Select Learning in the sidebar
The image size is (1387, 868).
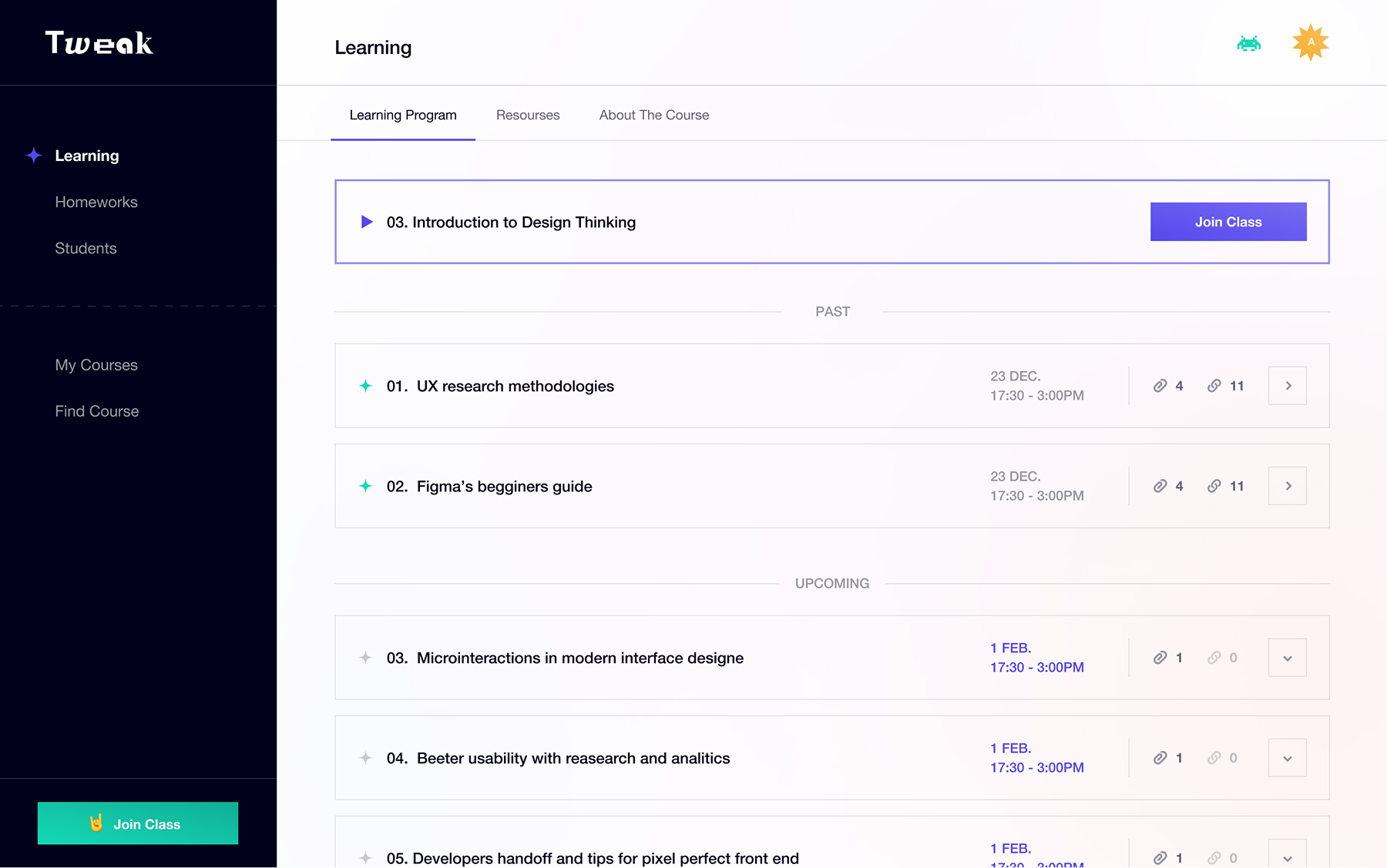click(x=87, y=156)
